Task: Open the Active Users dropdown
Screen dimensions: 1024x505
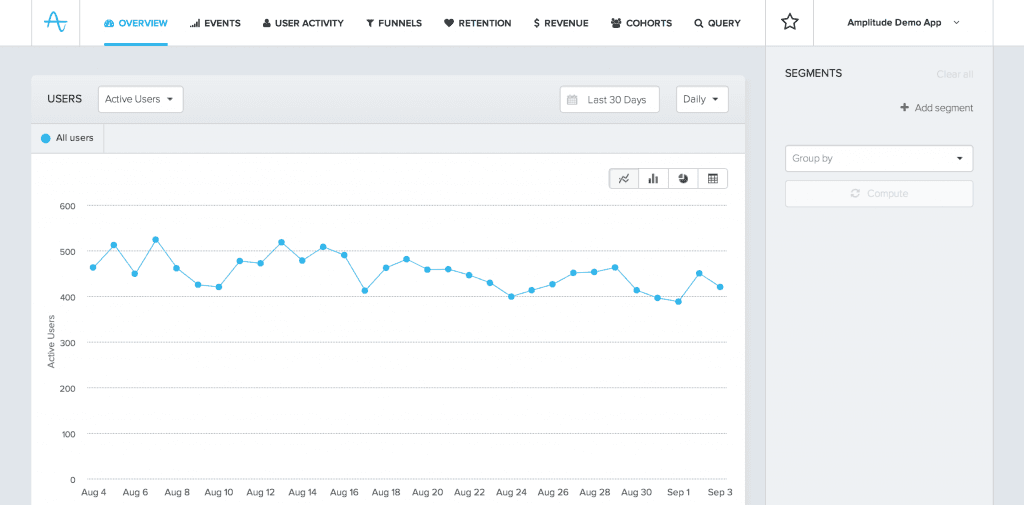Action: (140, 99)
